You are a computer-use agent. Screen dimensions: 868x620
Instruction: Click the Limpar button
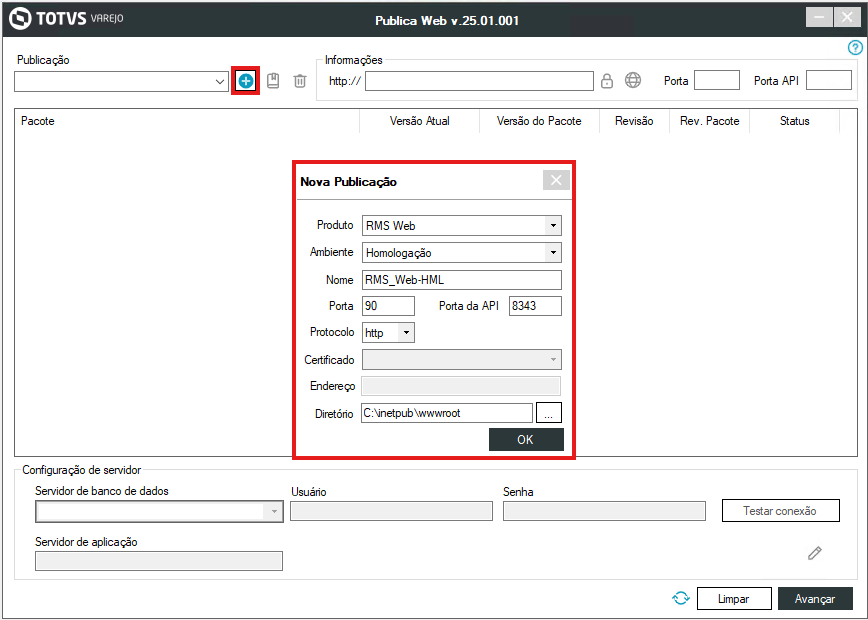734,598
